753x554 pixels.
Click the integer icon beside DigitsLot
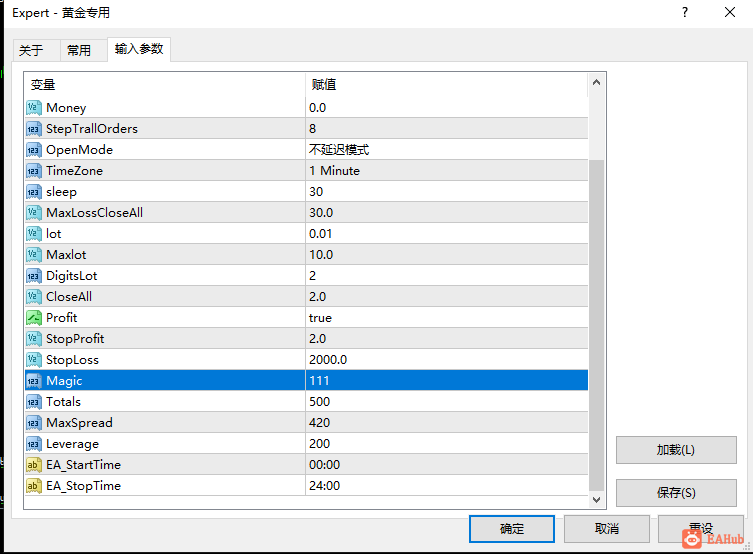tap(34, 276)
